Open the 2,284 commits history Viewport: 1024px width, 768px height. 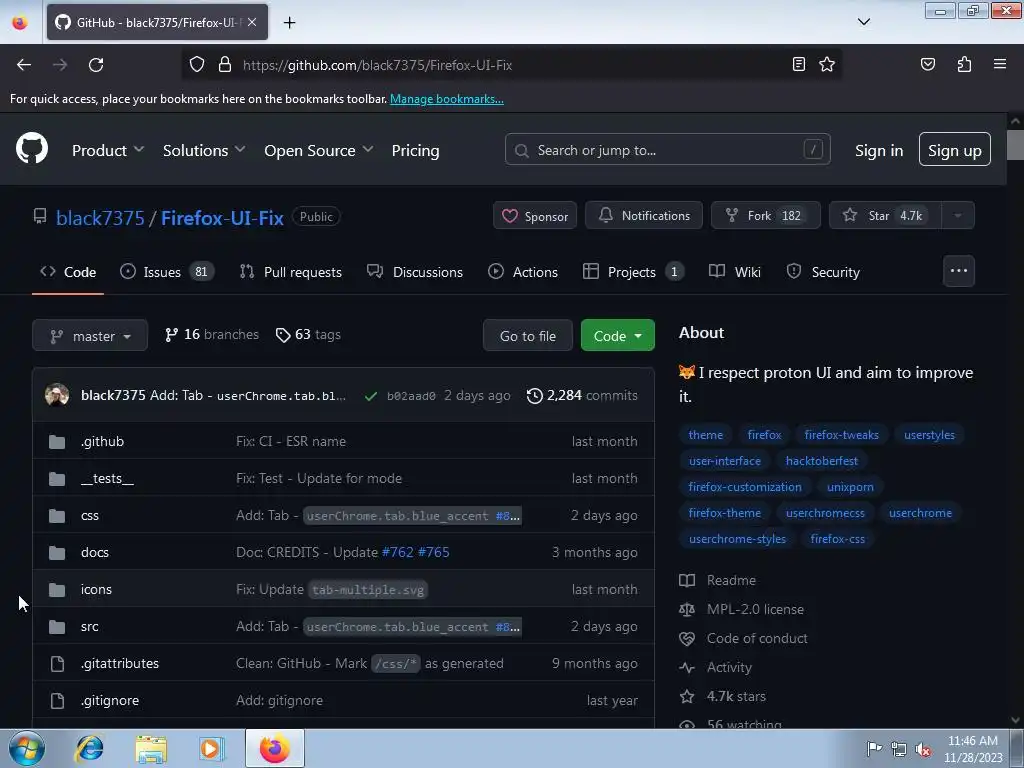[582, 395]
